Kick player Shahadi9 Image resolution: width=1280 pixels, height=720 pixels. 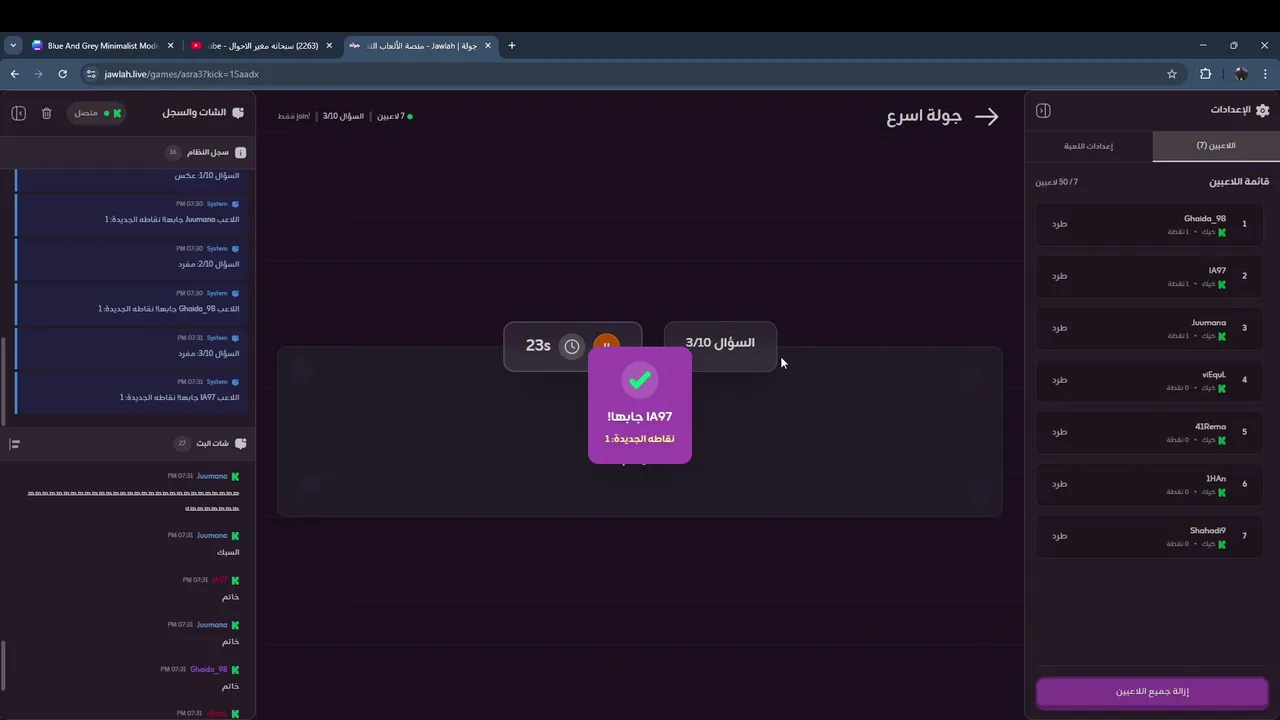[x=1059, y=536]
